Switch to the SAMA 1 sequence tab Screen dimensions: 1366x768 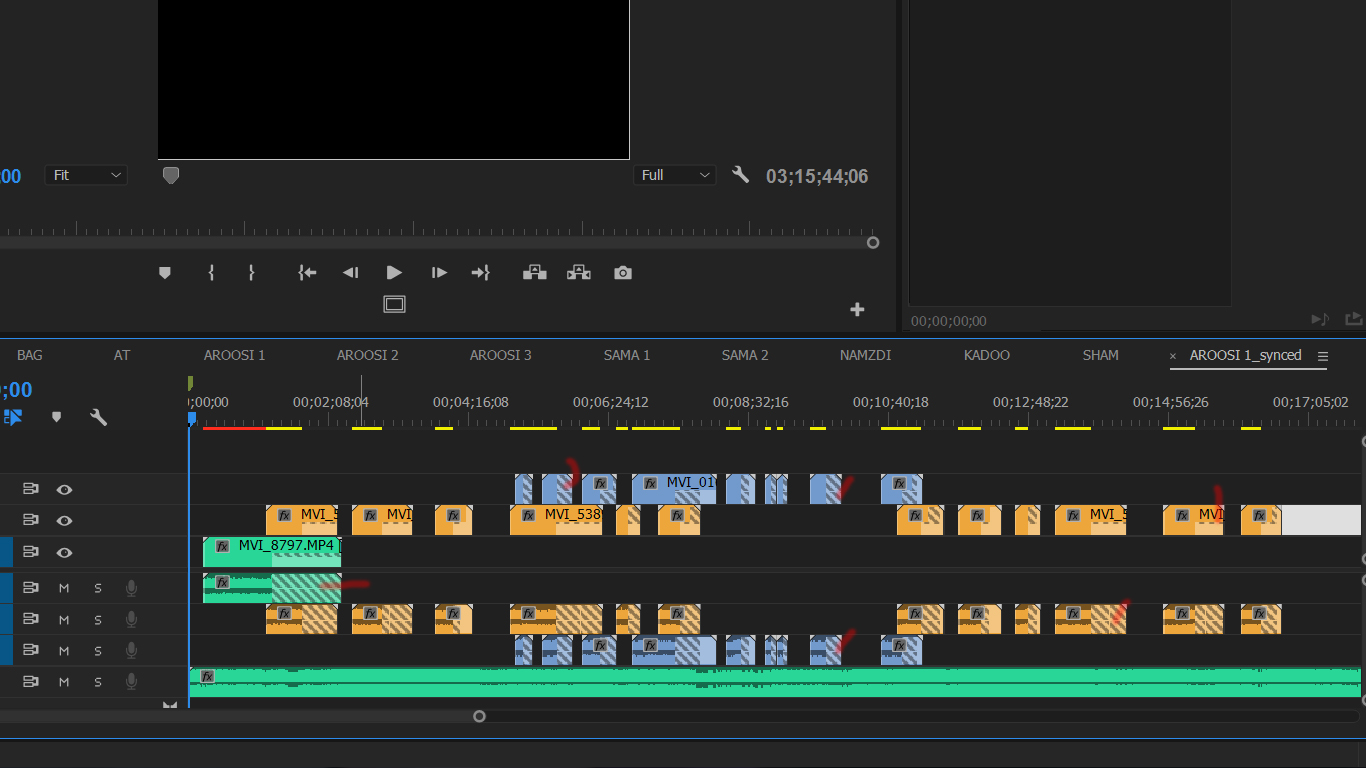(627, 355)
